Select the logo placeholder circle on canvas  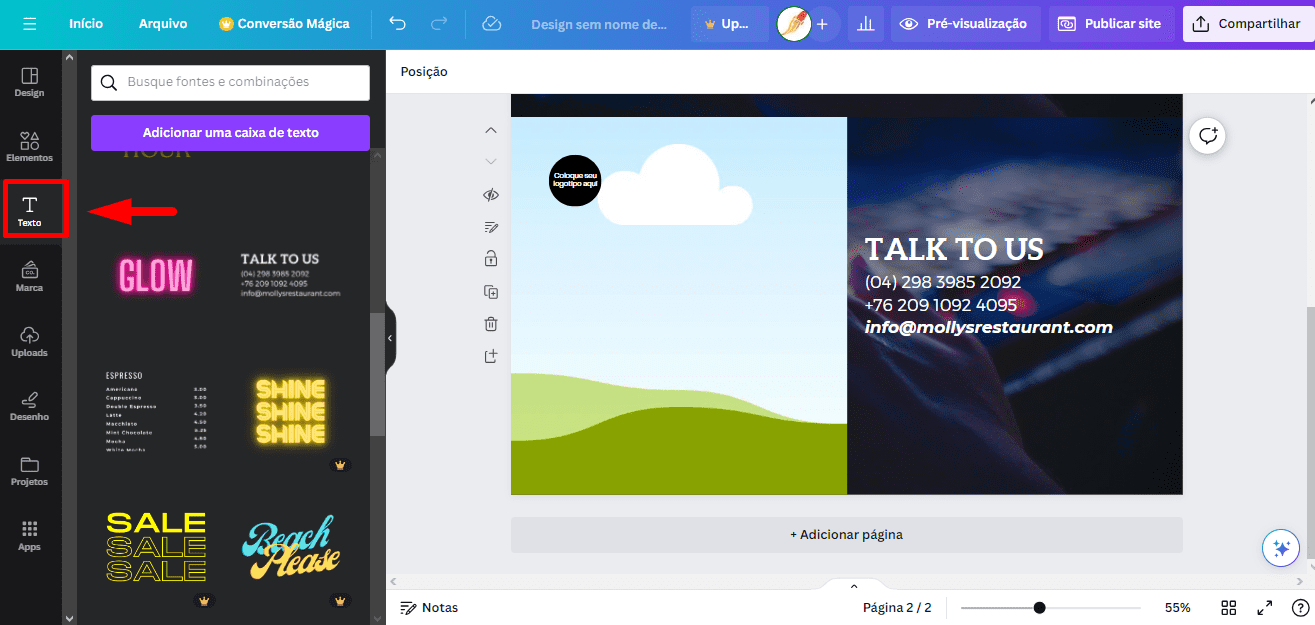[x=575, y=180]
